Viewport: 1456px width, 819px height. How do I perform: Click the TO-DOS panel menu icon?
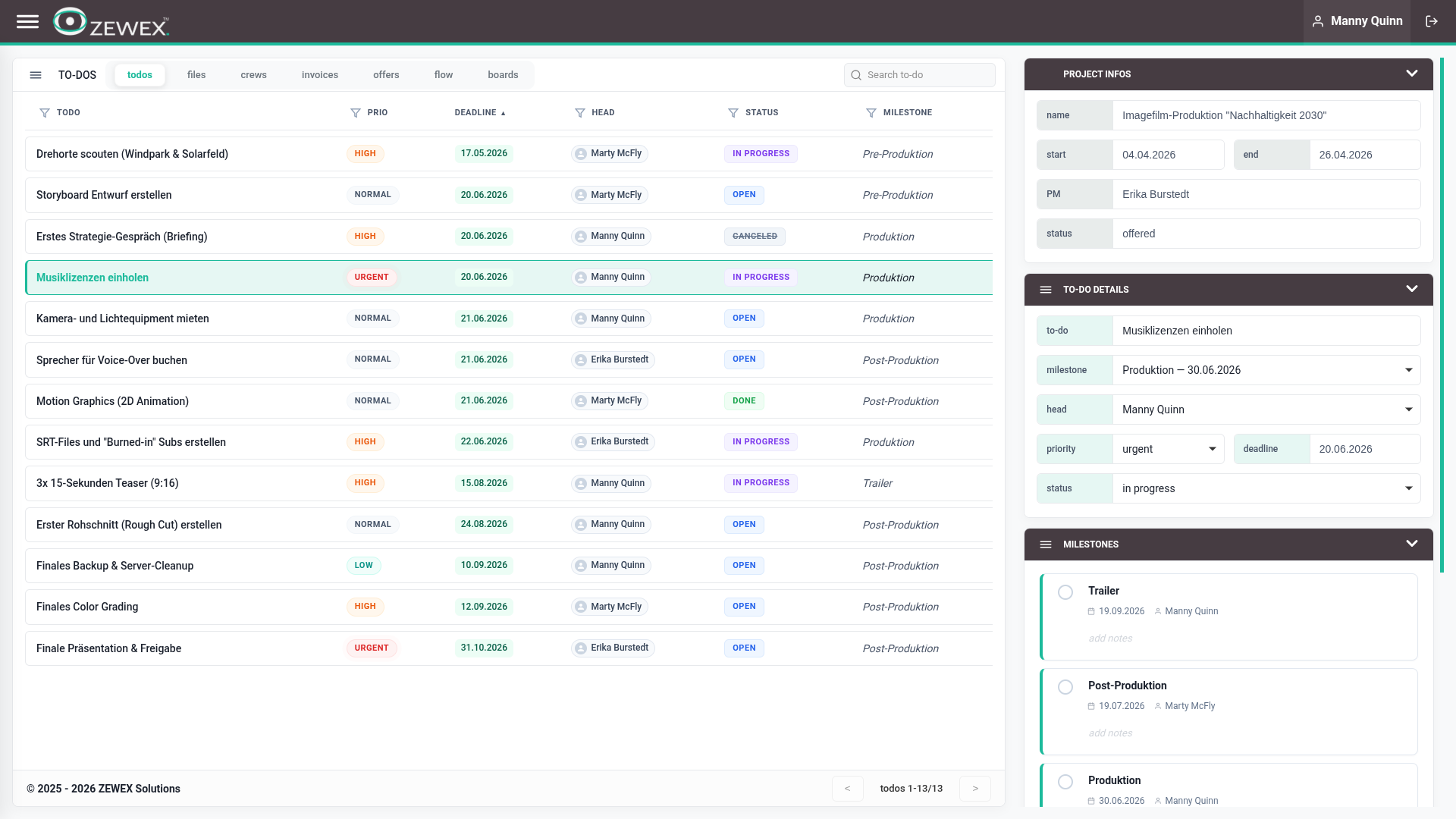36,75
